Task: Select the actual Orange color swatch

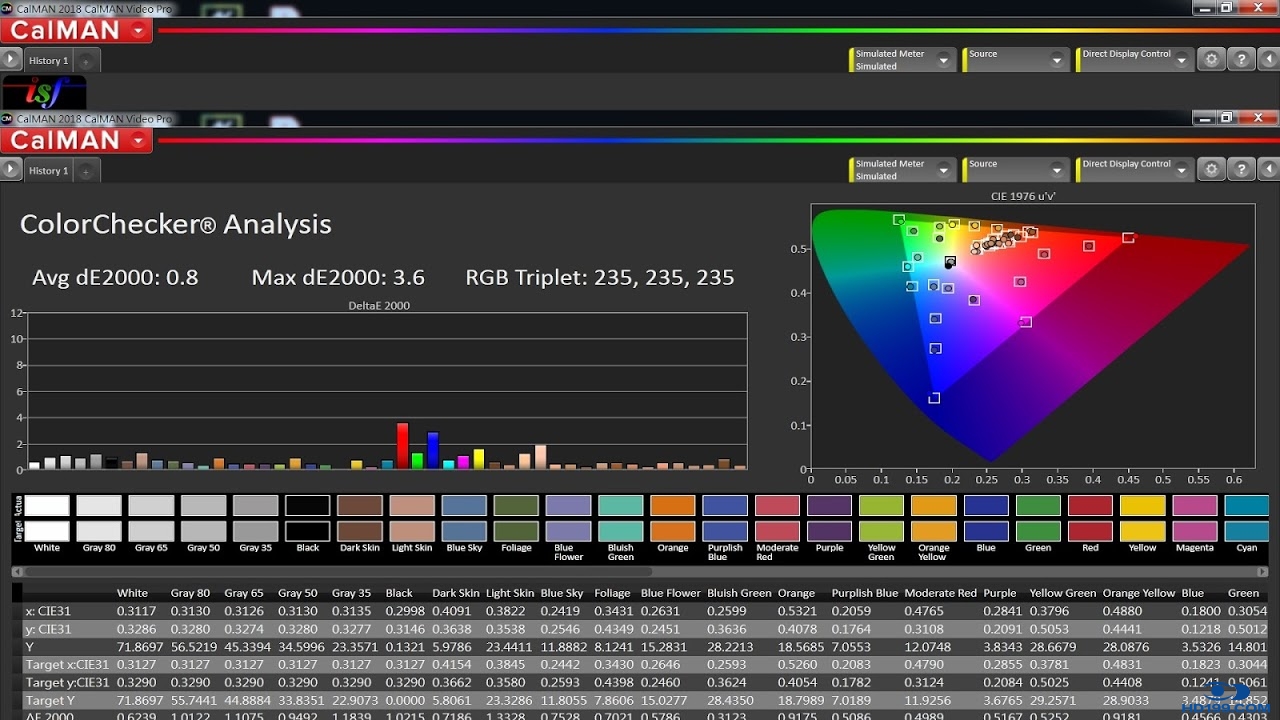Action: (672, 506)
